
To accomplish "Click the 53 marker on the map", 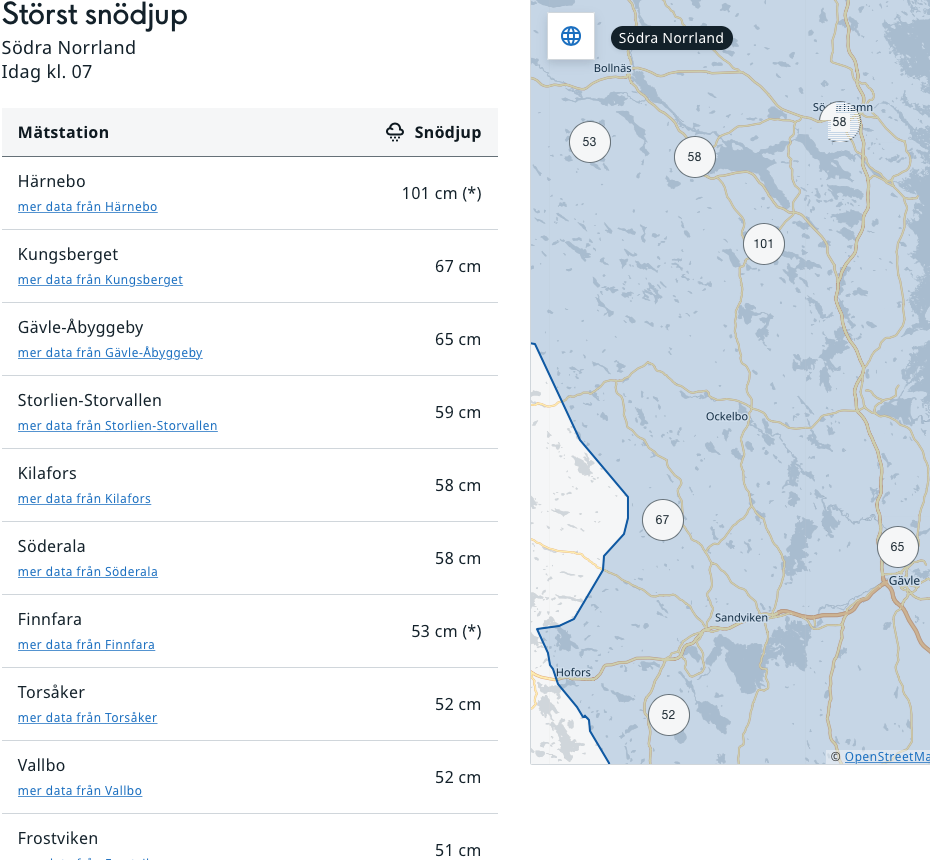I will click(589, 142).
